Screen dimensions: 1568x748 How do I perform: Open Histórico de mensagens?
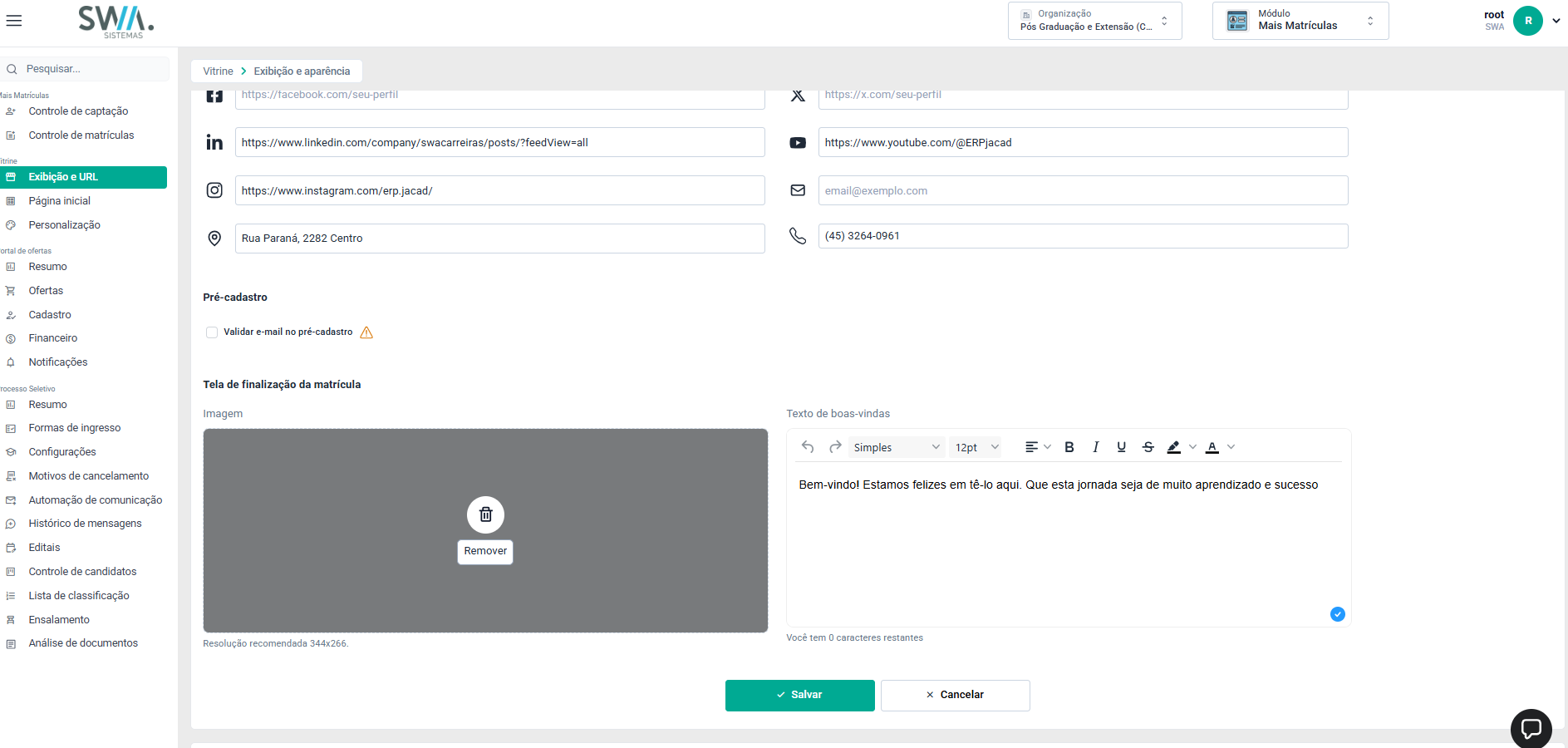click(83, 524)
